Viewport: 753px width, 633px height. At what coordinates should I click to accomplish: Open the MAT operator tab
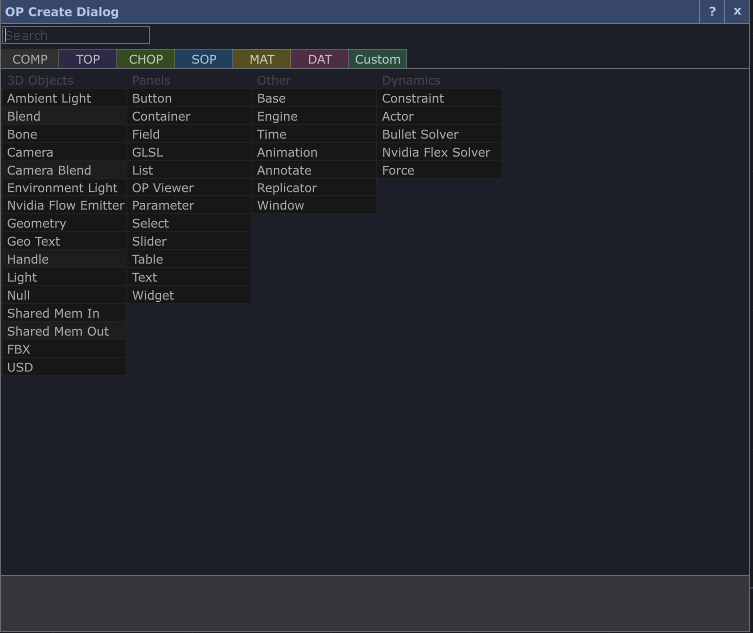tap(262, 59)
